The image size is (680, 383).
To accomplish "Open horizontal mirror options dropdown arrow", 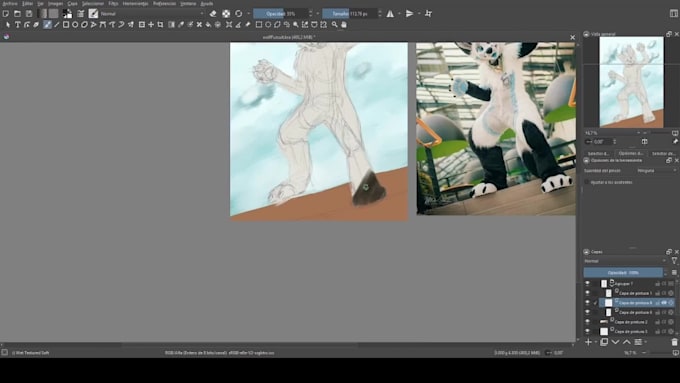I will [399, 14].
